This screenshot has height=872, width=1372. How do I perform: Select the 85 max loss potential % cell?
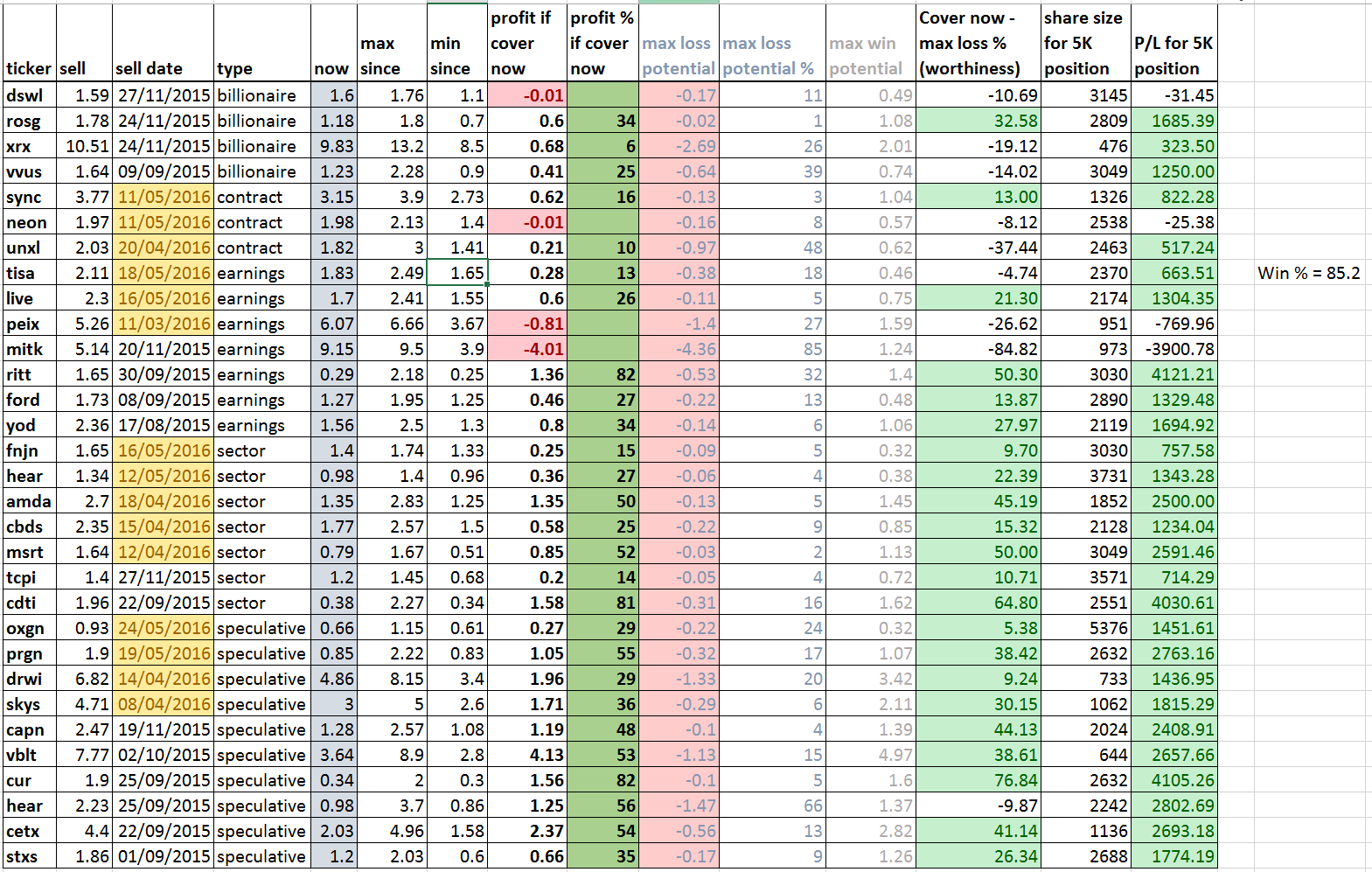pyautogui.click(x=772, y=349)
